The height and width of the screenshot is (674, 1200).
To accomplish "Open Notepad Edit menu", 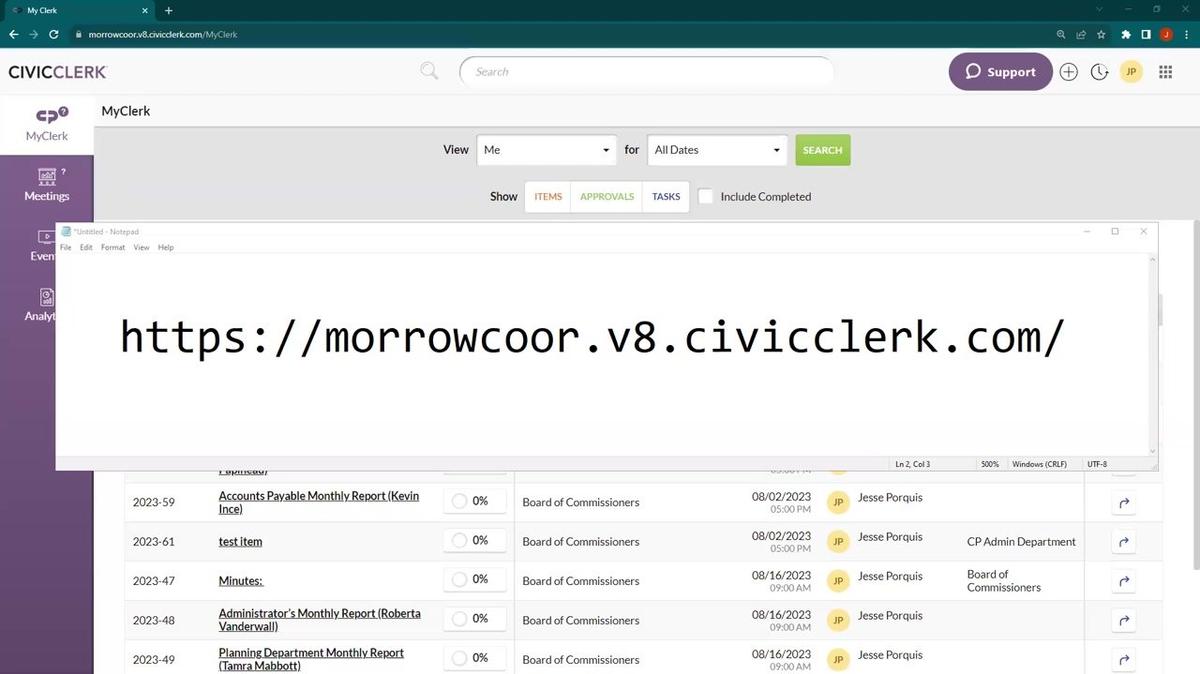I will [x=86, y=247].
